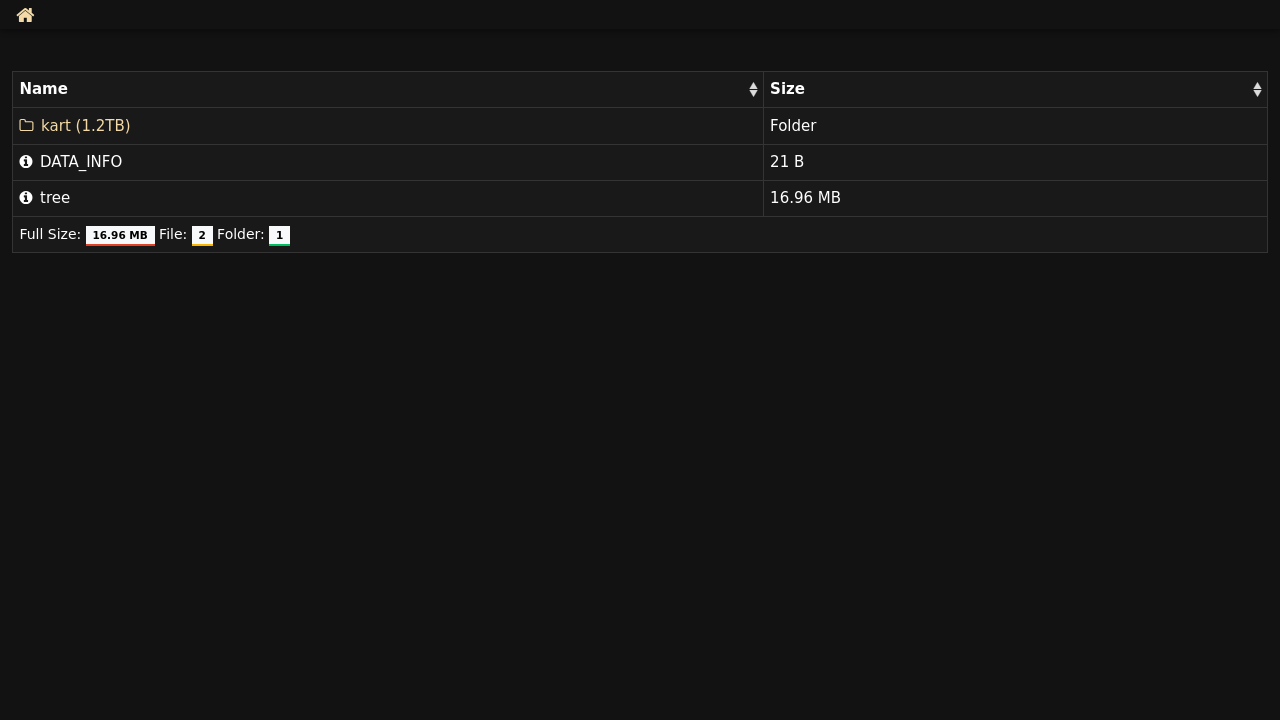Click the File count badge showing 2
1280x720 pixels.
click(202, 235)
